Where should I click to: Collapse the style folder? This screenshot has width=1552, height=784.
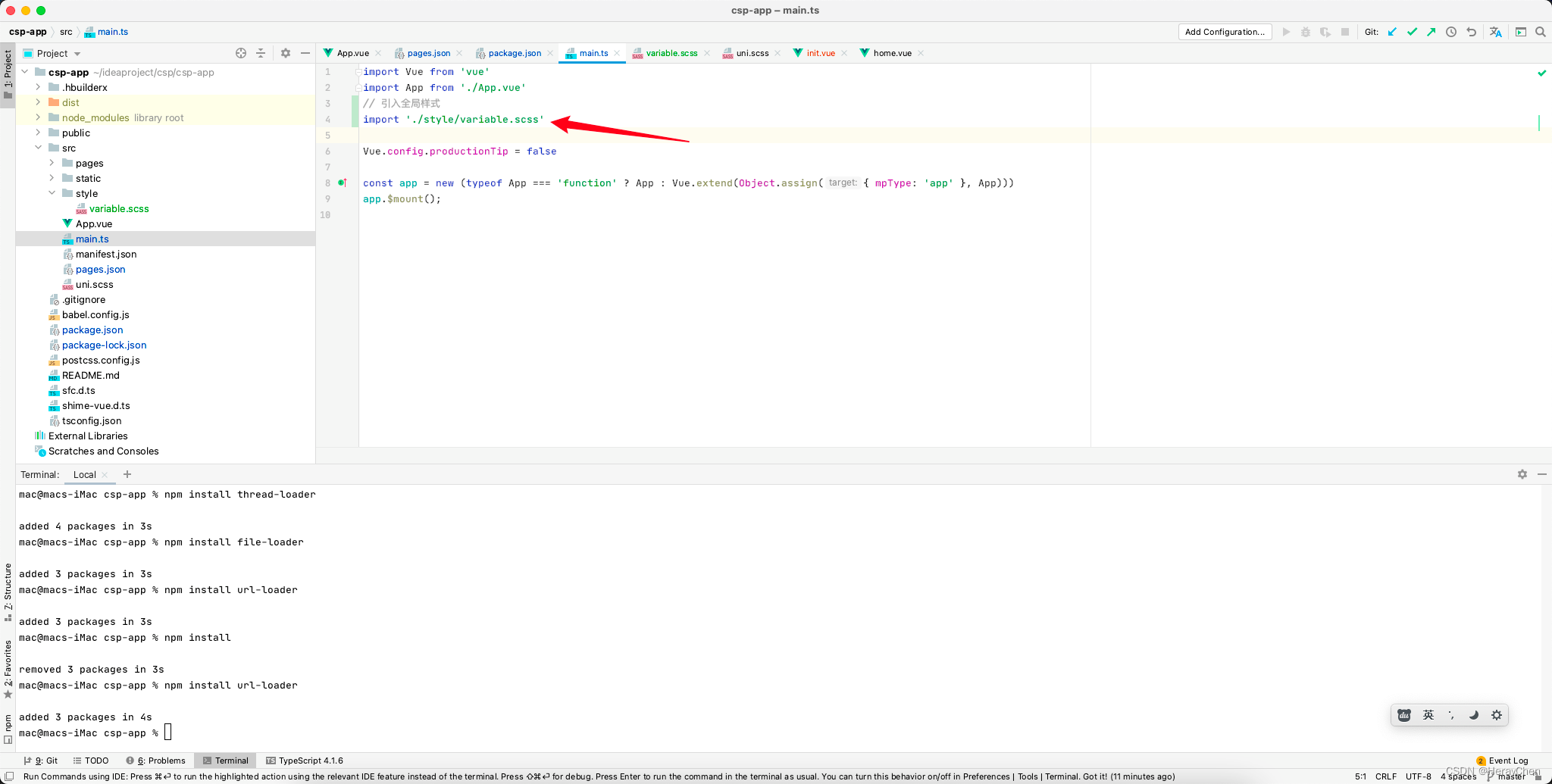point(52,193)
